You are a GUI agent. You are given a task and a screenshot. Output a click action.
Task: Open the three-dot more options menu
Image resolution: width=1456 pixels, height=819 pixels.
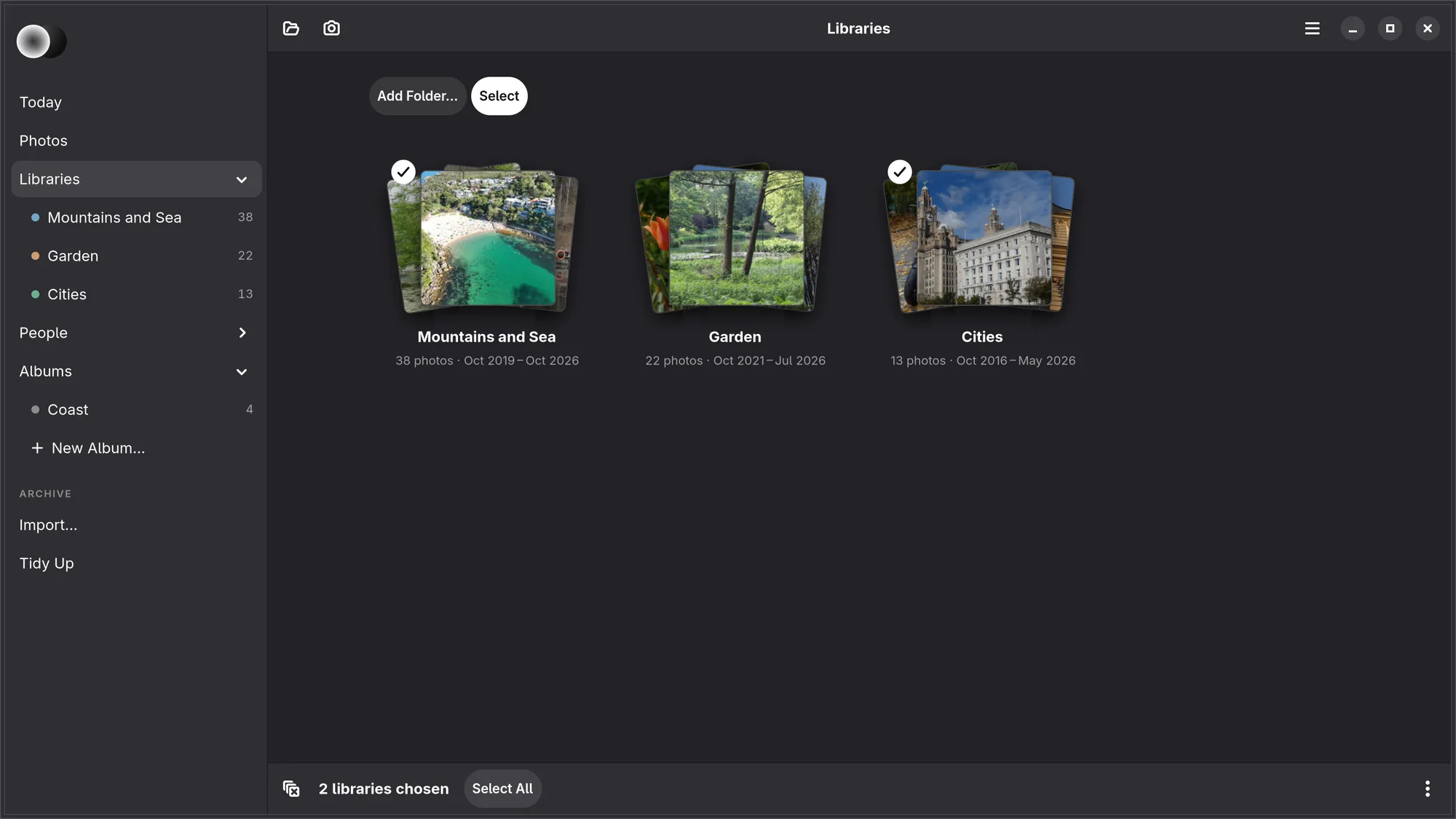coord(1427,788)
